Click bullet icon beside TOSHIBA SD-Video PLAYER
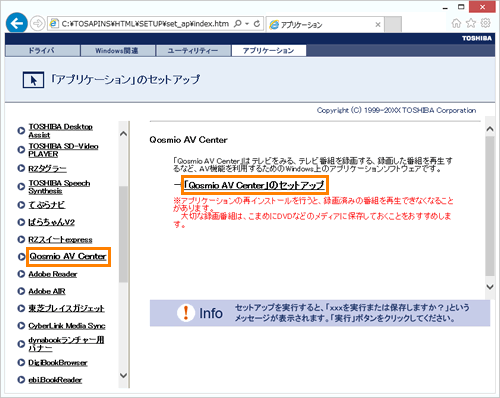The width and height of the screenshot is (500, 398). coord(21,150)
